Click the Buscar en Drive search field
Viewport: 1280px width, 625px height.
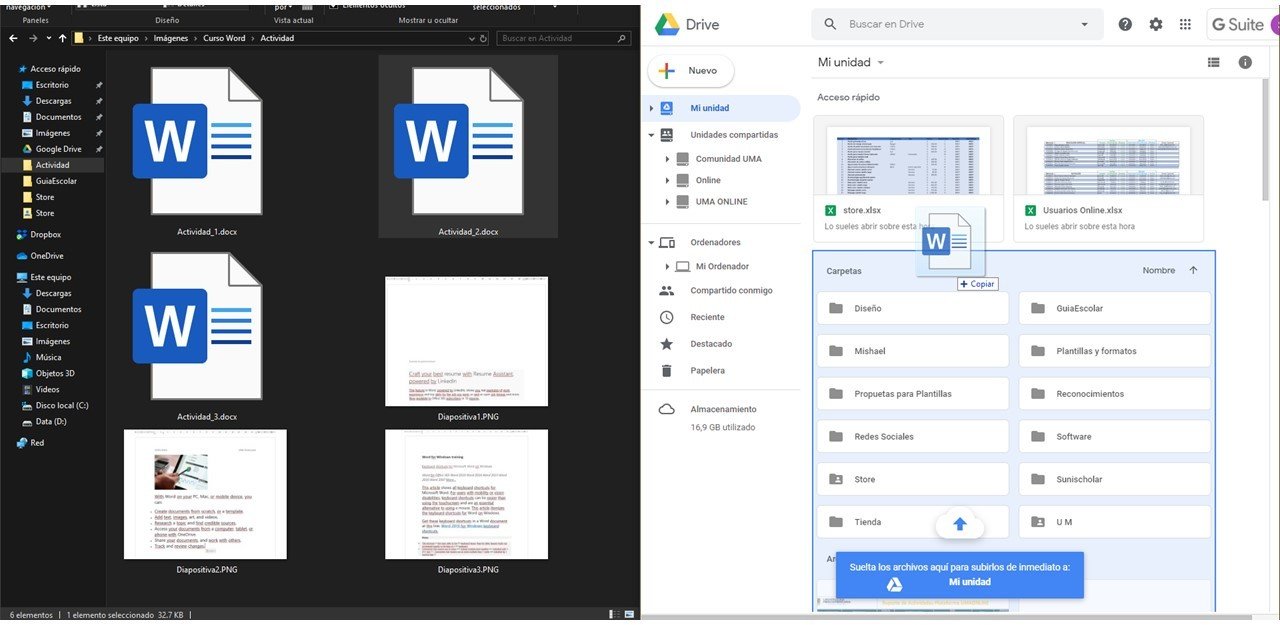point(955,24)
